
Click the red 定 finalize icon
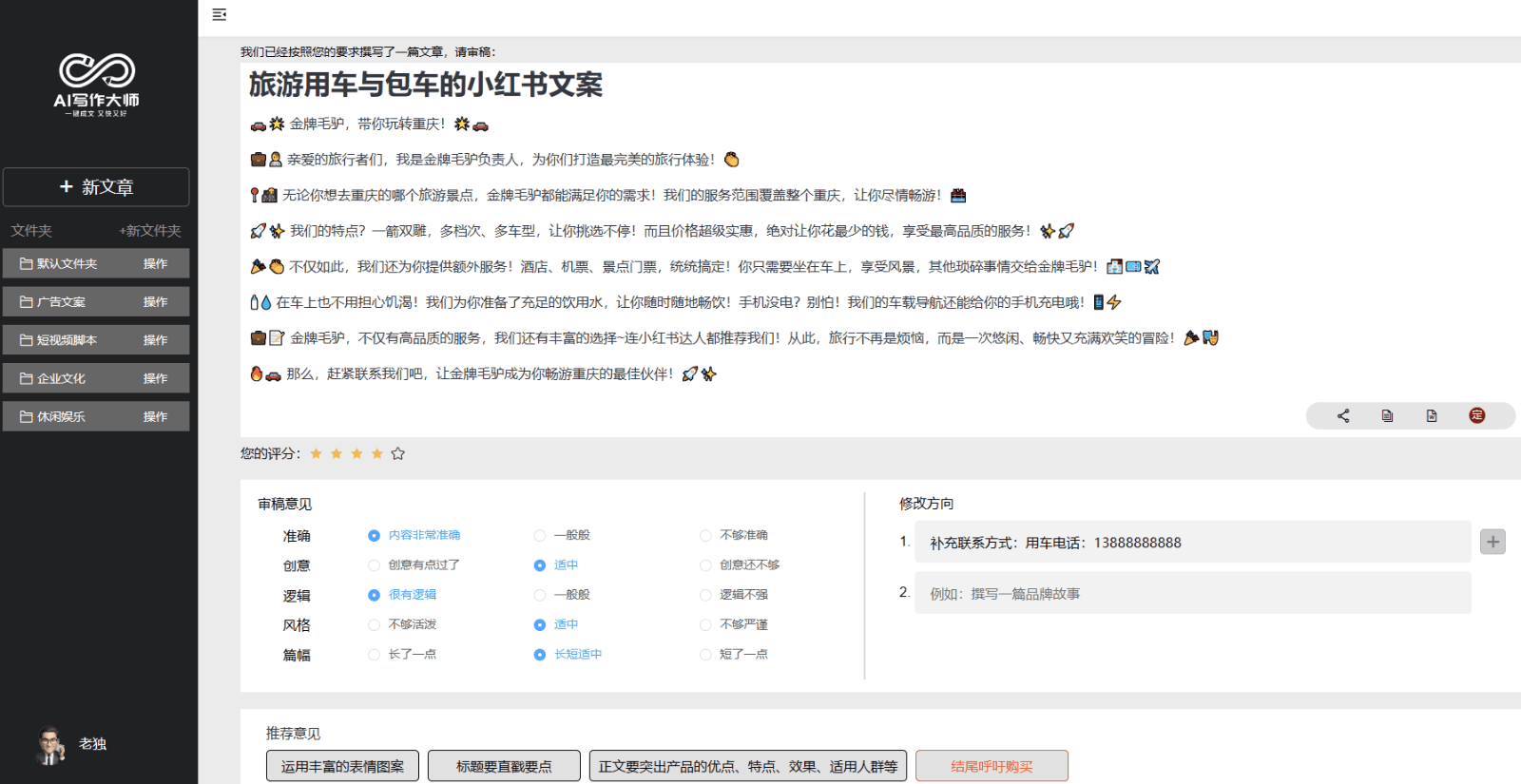pos(1476,415)
